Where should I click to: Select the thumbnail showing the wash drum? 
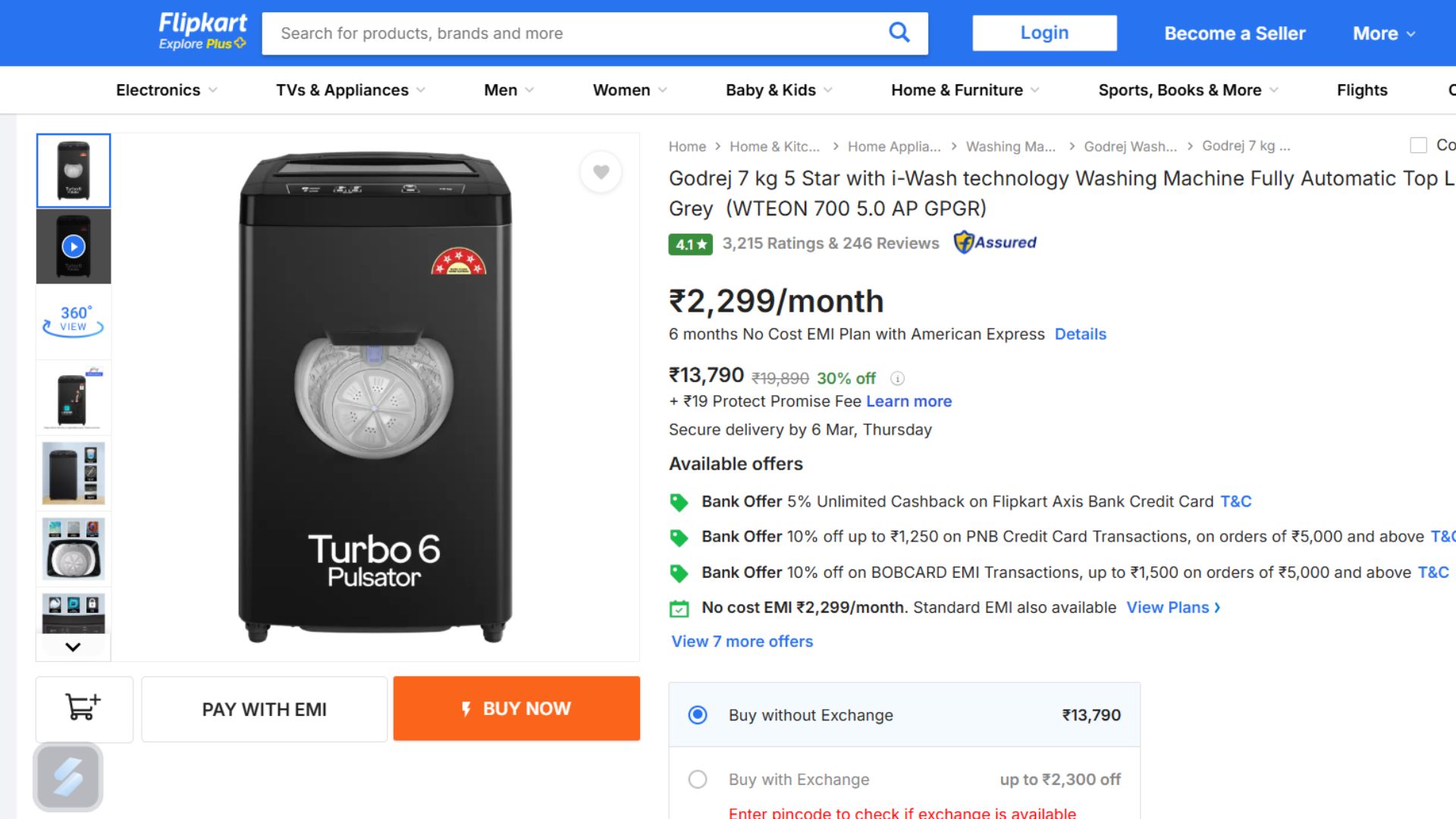pos(74,549)
